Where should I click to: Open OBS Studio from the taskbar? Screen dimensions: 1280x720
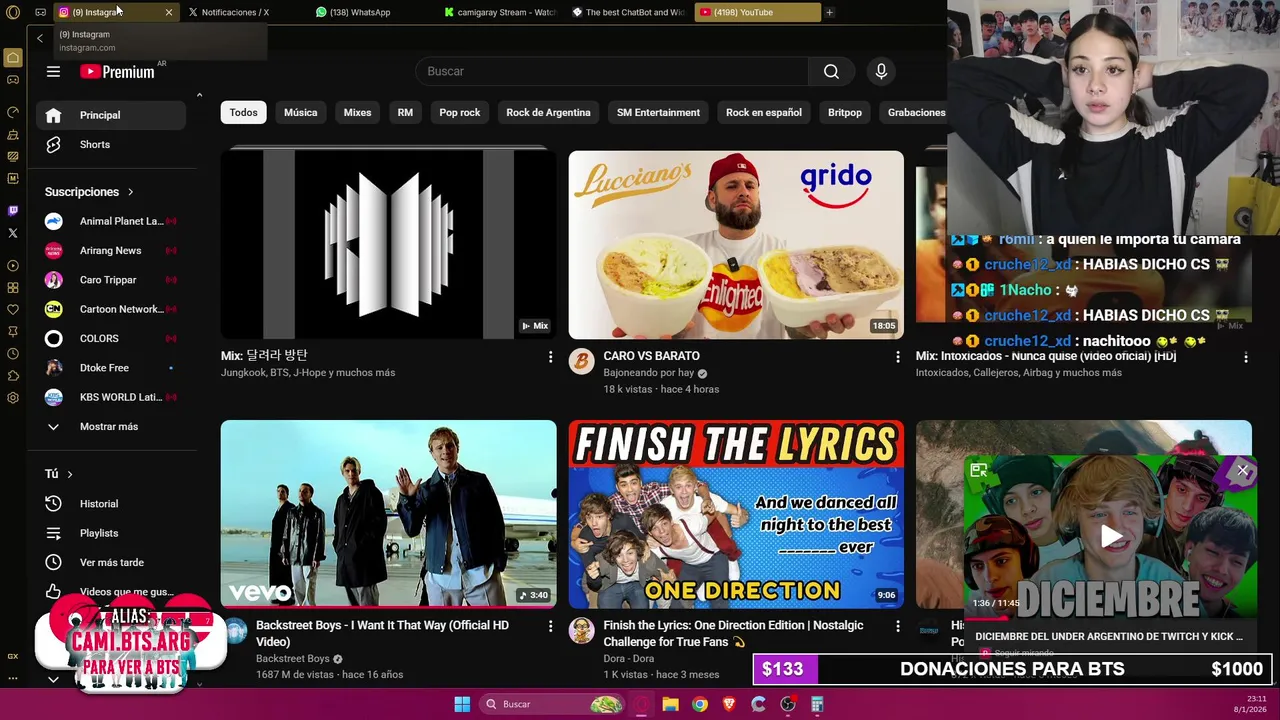coord(788,704)
